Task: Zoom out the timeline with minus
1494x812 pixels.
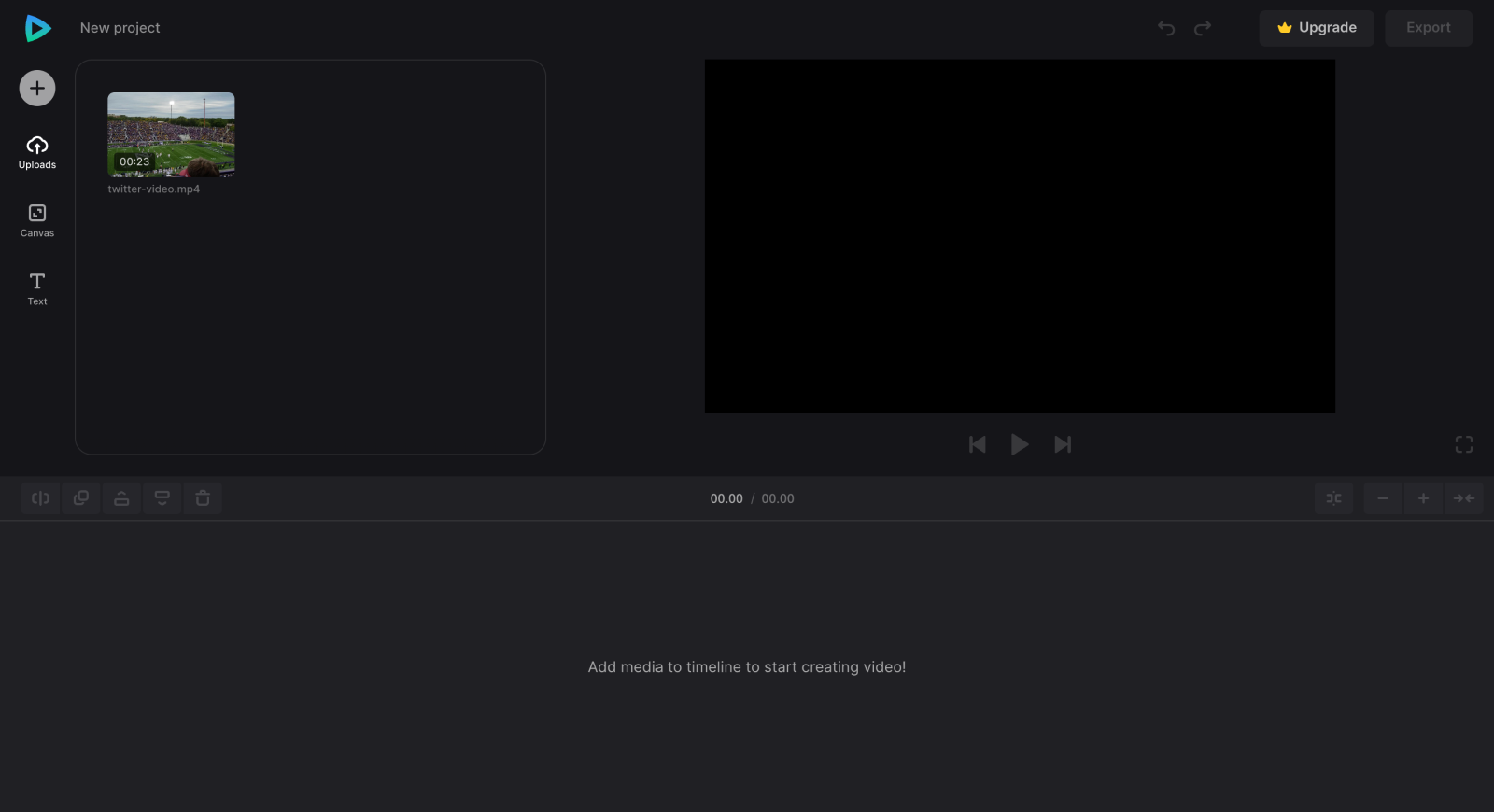Action: (1383, 498)
